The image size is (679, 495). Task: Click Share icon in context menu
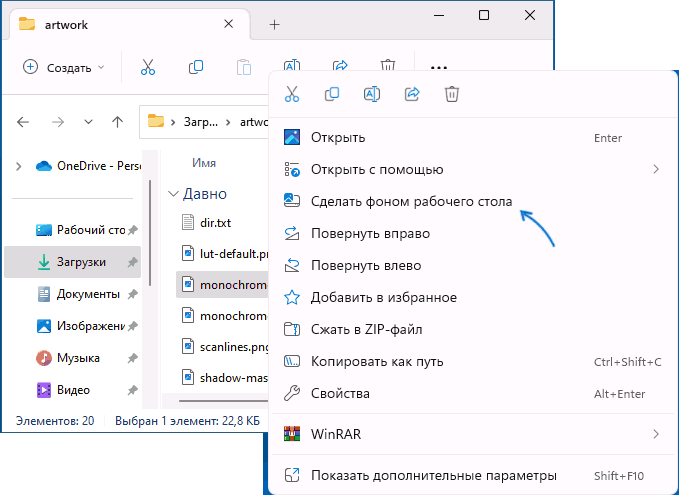[412, 94]
